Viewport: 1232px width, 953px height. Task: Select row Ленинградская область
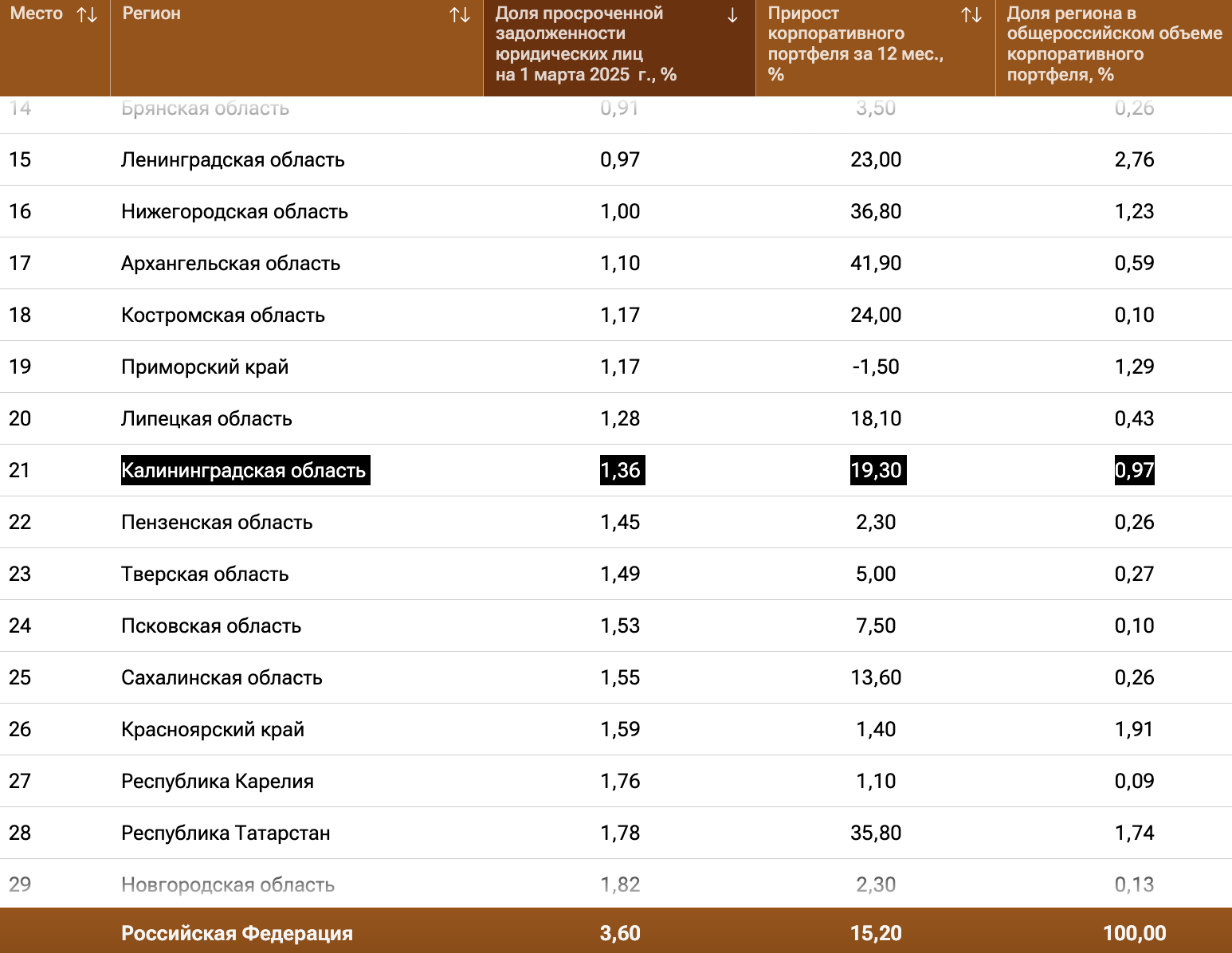pyautogui.click(x=616, y=159)
